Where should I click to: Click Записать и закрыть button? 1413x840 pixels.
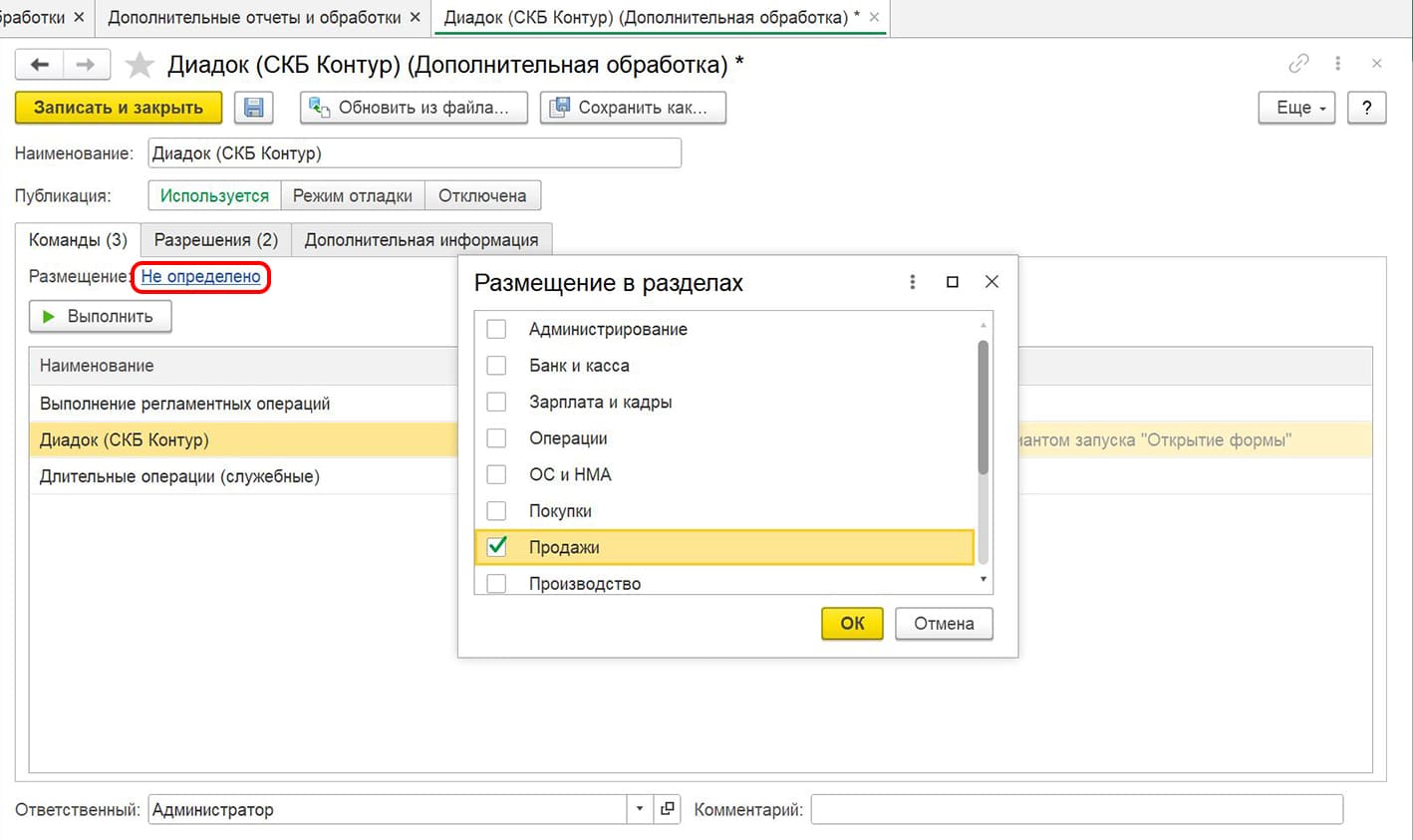point(119,108)
